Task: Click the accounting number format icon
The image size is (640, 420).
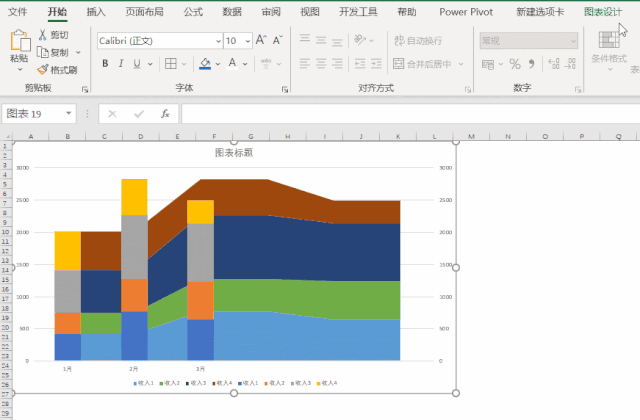Action: 488,64
